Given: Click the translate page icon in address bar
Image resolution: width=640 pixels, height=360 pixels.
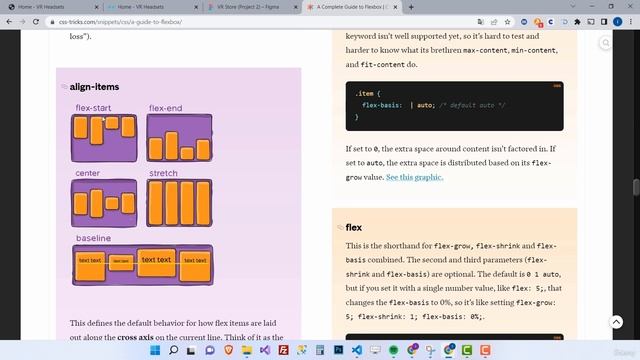Looking at the screenshot, I should [480, 22].
